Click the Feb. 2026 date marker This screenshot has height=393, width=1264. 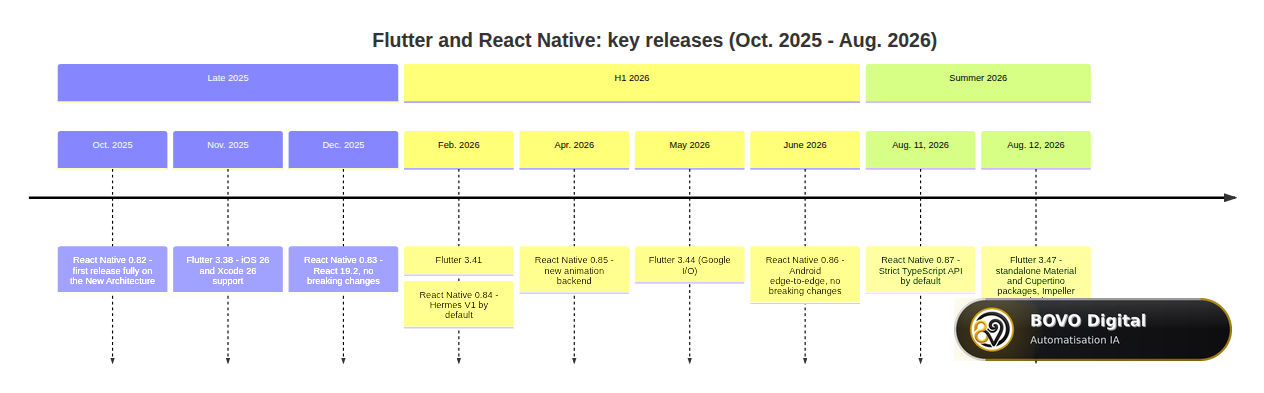[x=459, y=150]
